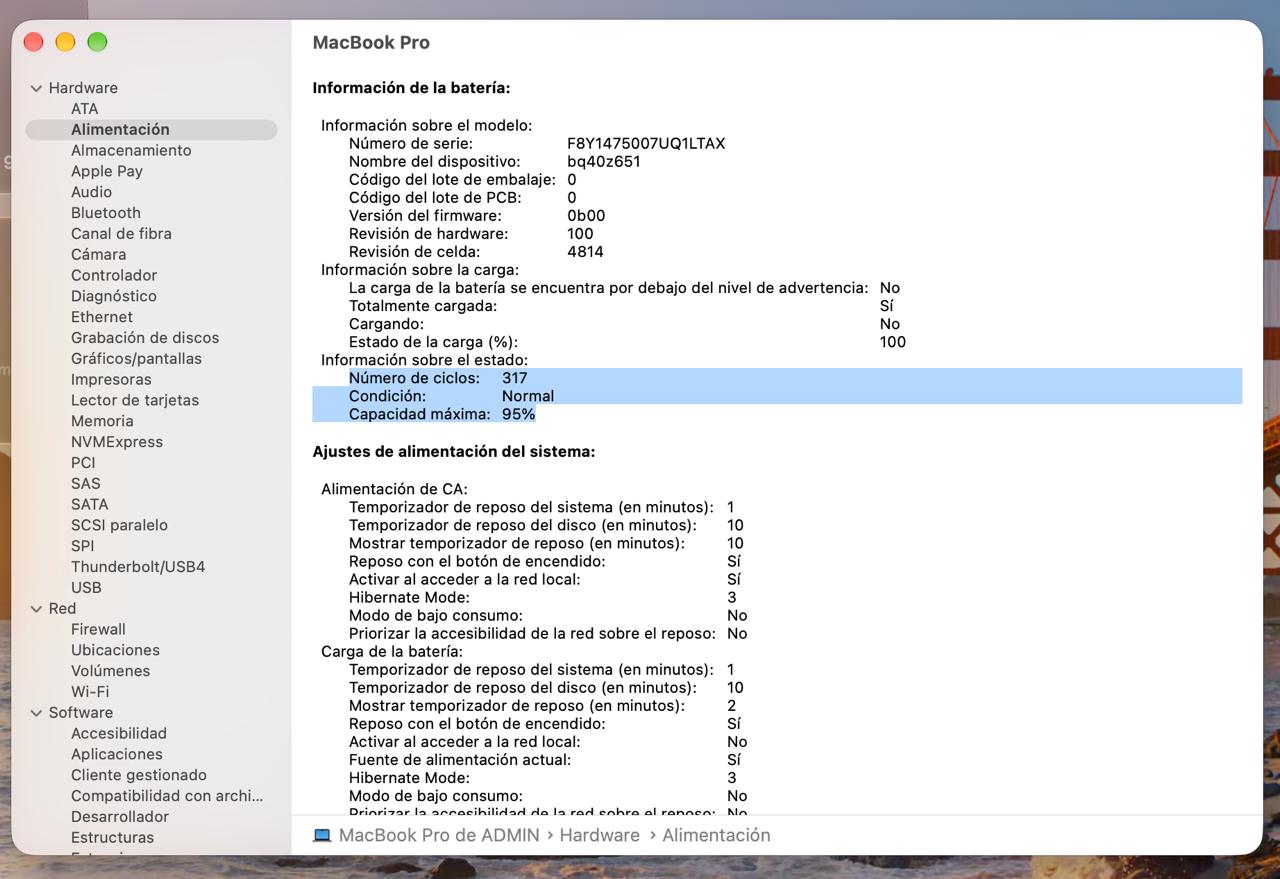The height and width of the screenshot is (879, 1280).
Task: Collapse the Red section chevron
Action: [x=37, y=609]
